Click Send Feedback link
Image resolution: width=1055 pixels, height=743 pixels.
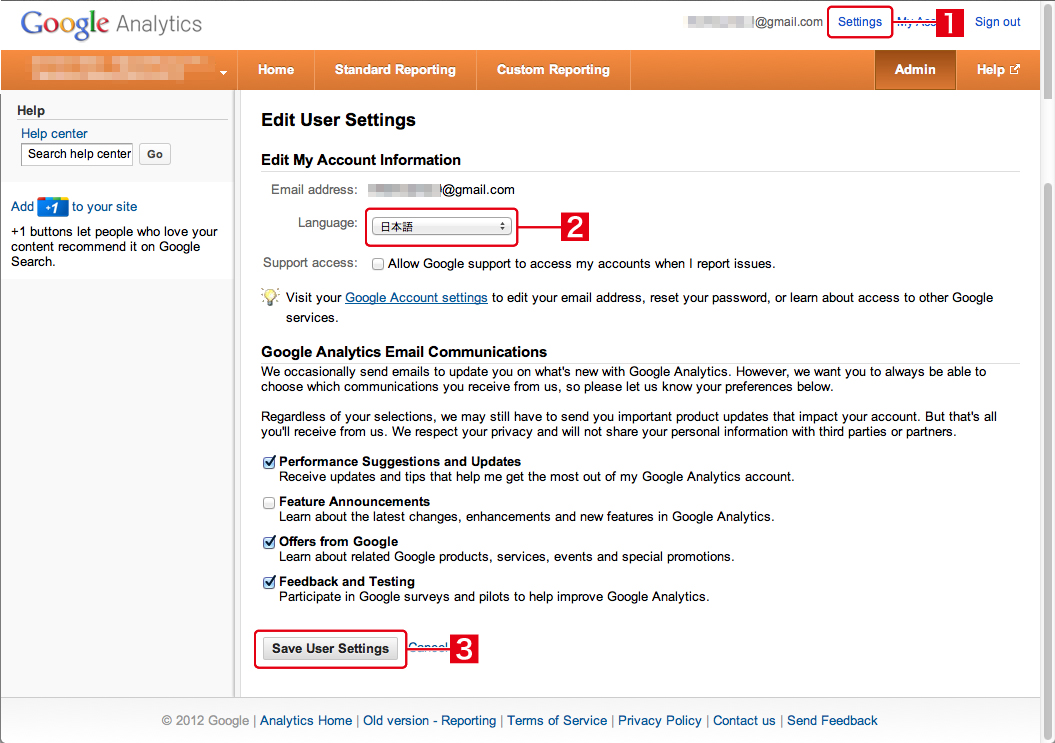point(832,720)
